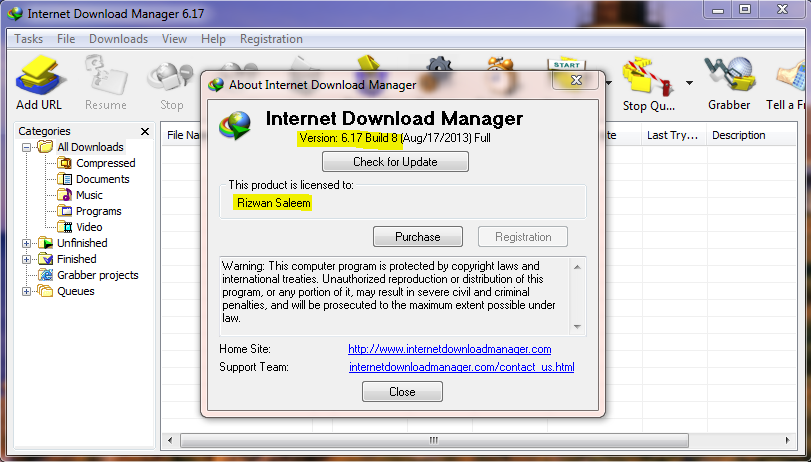Viewport: 811px width, 462px height.
Task: Click the licensed name Rizwan Saleem
Action: pyautogui.click(x=274, y=203)
